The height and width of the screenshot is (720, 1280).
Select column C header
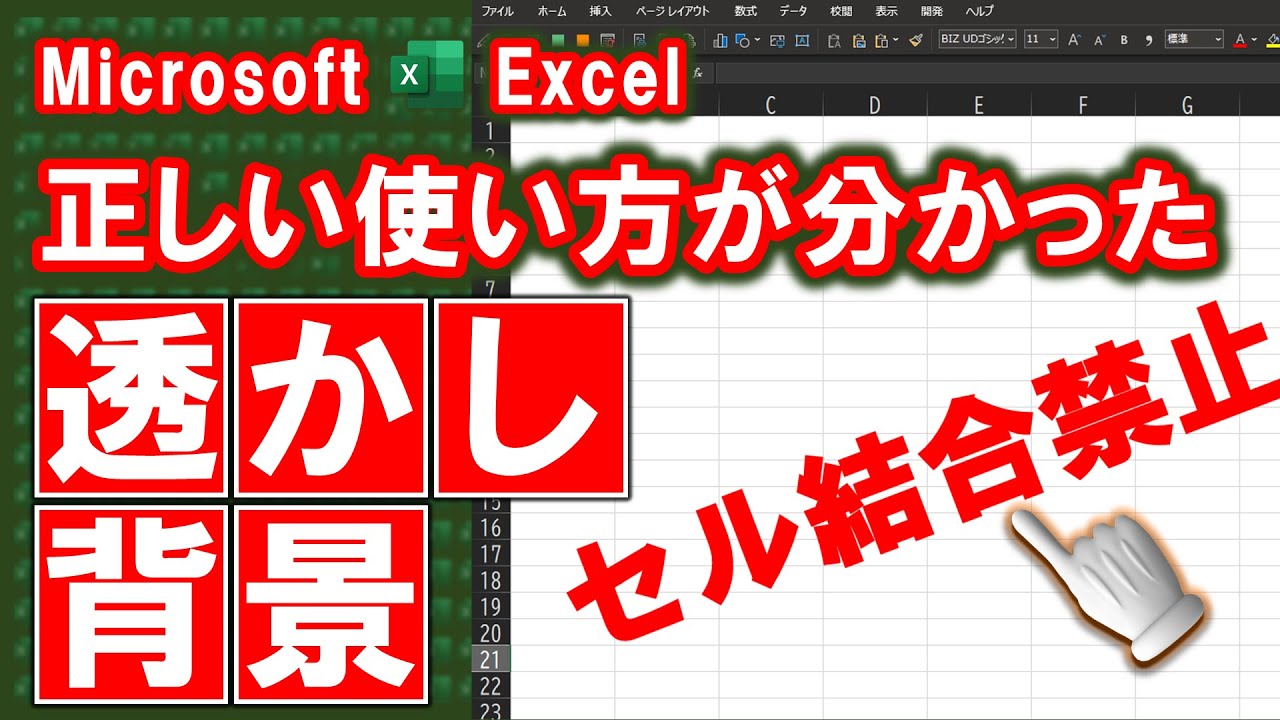(770, 105)
